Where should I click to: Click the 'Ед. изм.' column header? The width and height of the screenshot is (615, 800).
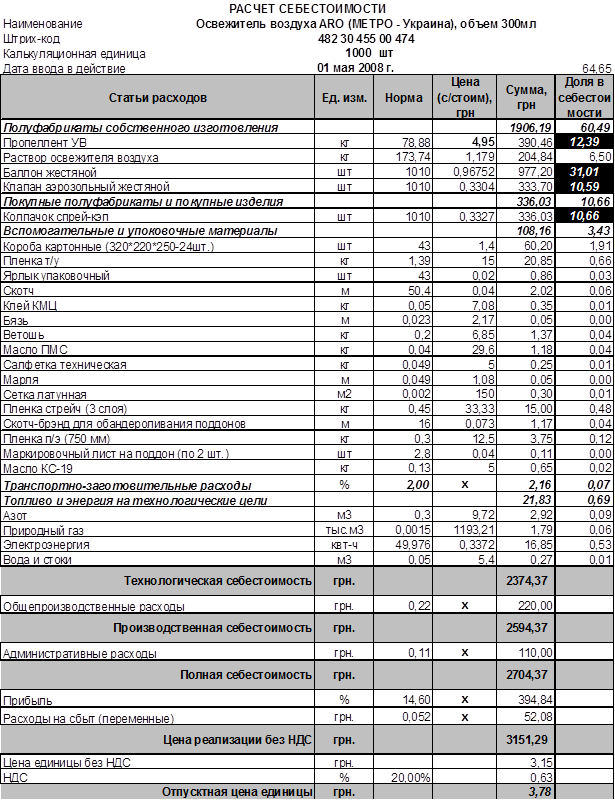[x=344, y=99]
